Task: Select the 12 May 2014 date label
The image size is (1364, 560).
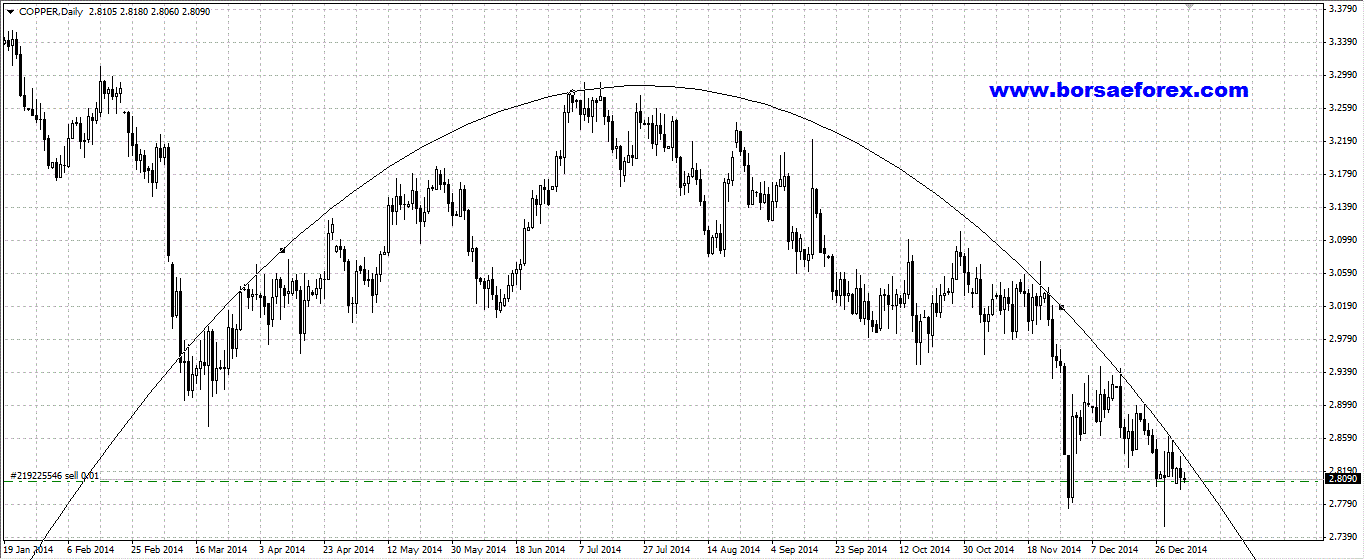Action: pyautogui.click(x=412, y=550)
